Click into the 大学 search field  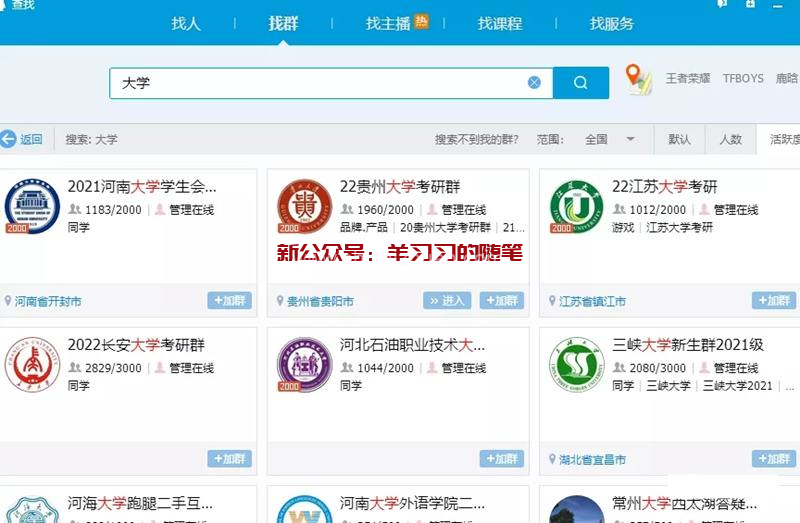320,83
